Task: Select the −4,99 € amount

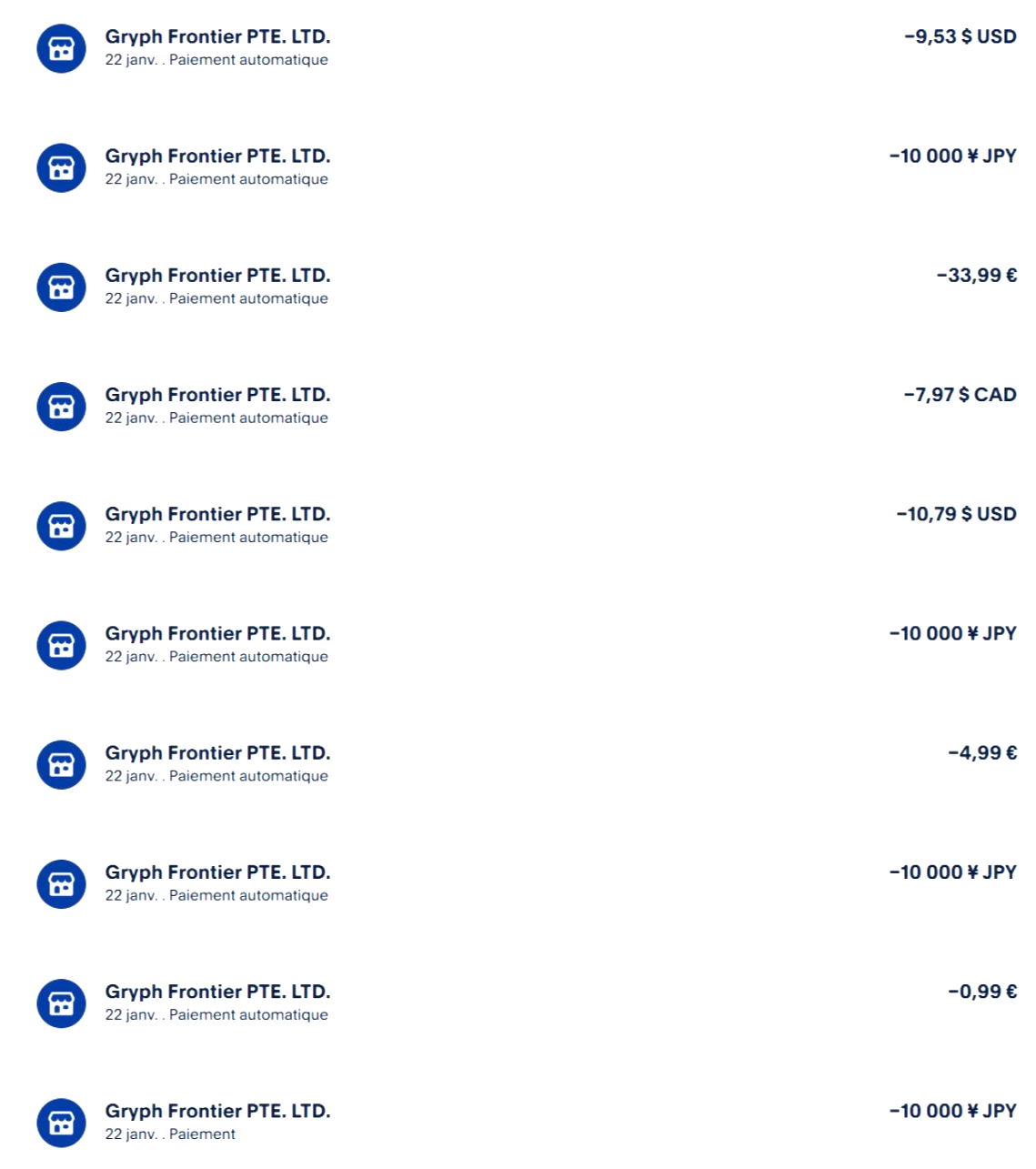Action: [981, 753]
